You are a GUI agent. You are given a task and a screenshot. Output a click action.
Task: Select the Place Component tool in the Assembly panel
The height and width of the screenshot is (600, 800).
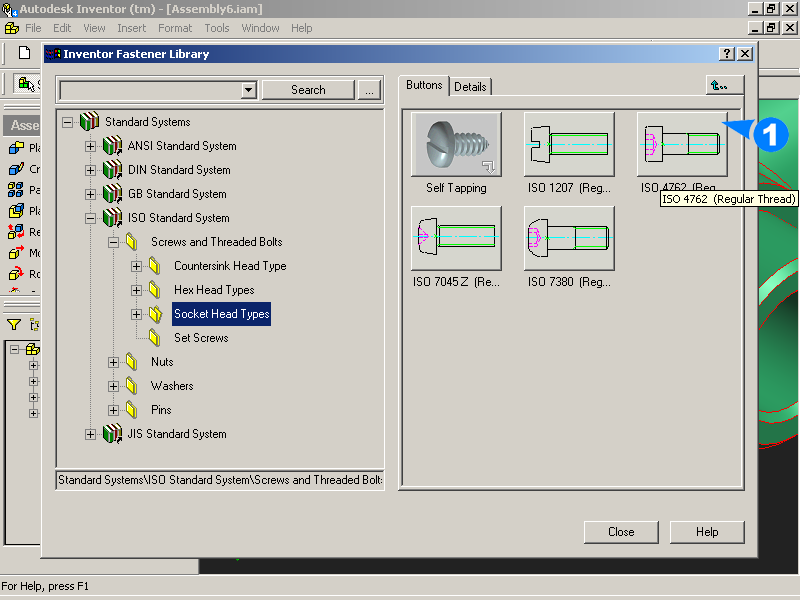tap(16, 148)
